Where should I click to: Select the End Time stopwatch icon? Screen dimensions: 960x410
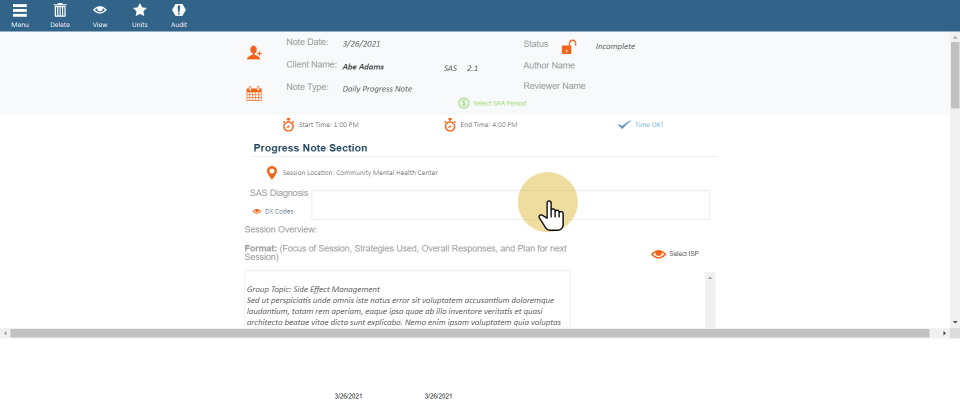tap(450, 125)
